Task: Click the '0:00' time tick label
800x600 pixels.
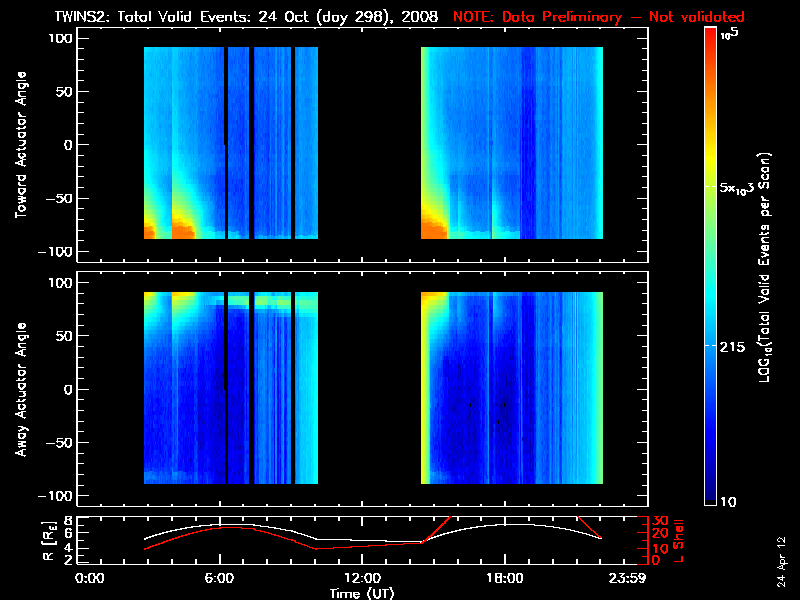Action: (x=90, y=579)
